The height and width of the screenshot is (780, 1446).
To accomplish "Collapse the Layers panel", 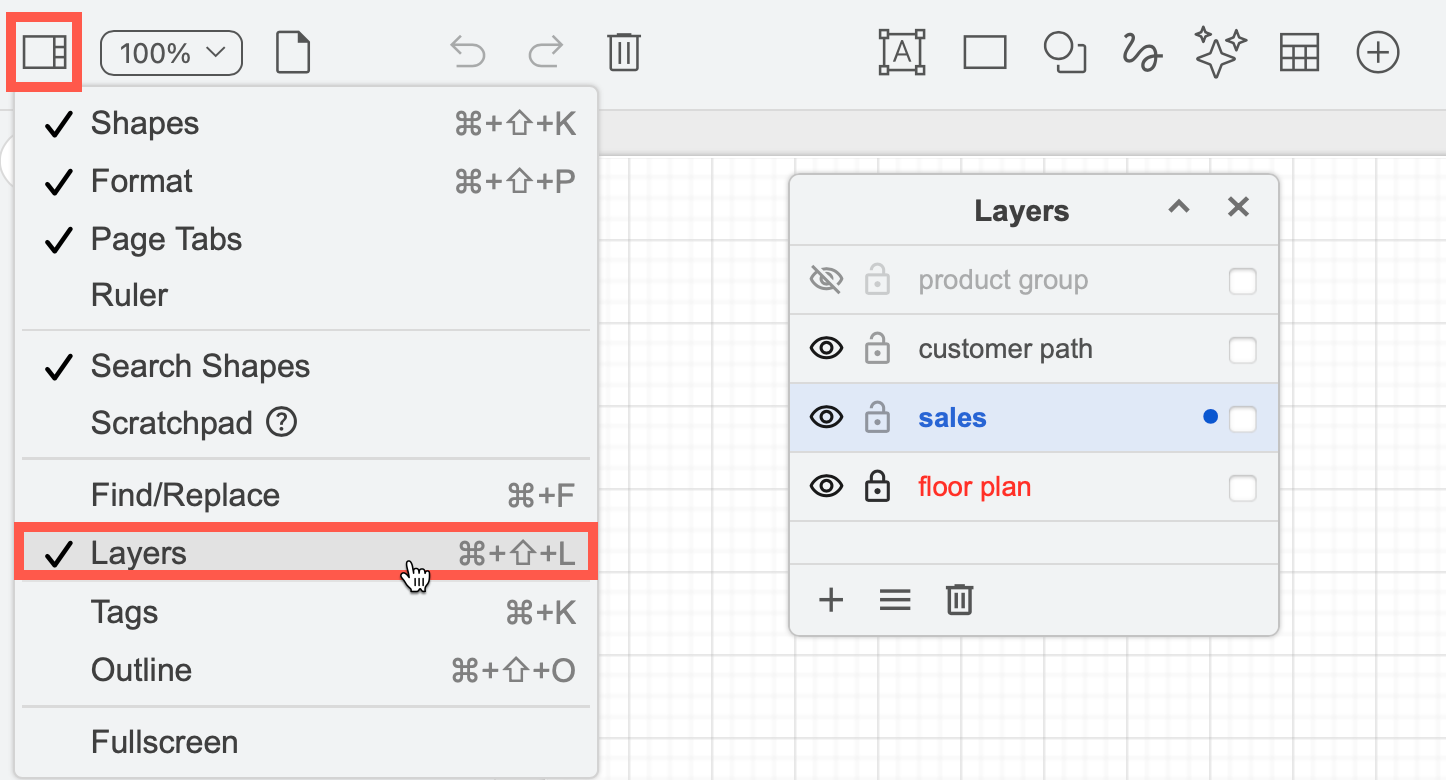I will tap(1178, 207).
